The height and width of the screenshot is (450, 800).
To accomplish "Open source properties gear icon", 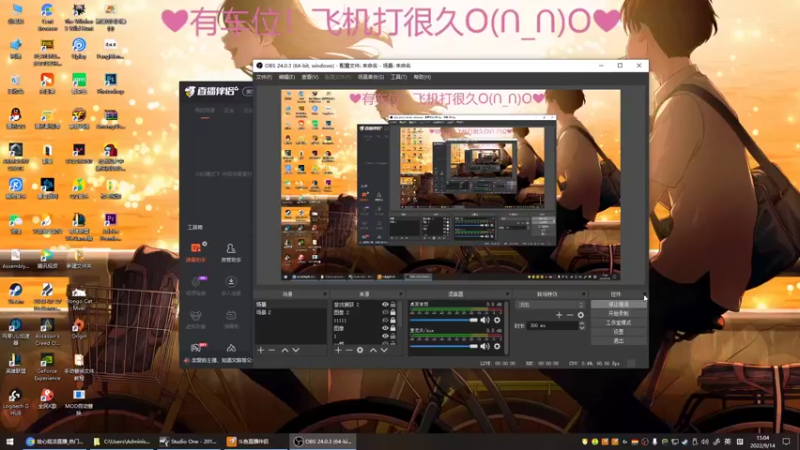I will tap(360, 350).
